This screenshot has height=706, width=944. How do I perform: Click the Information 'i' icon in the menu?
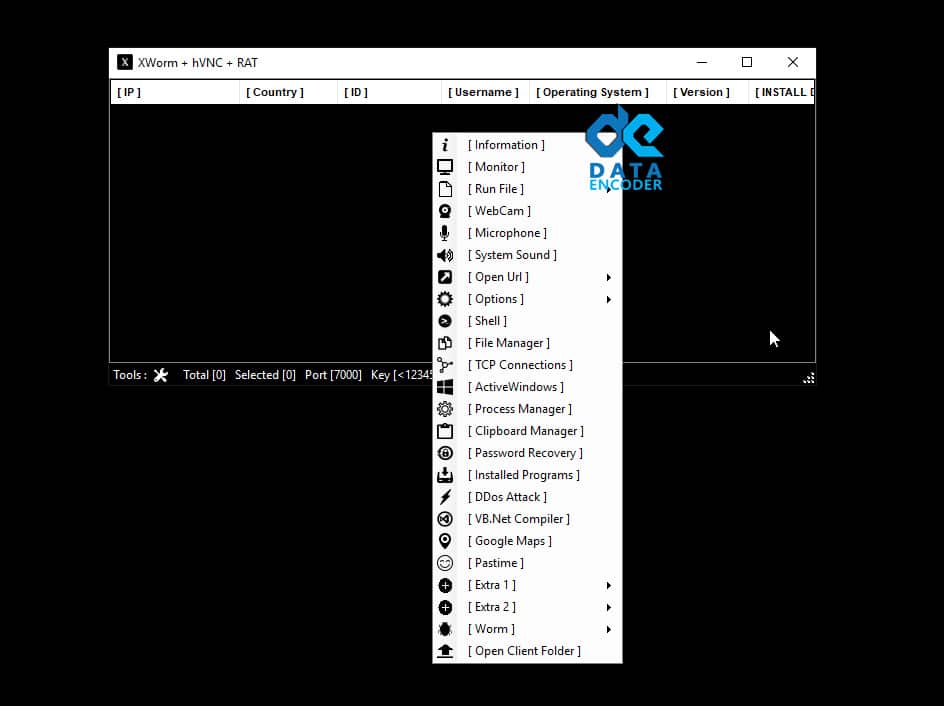coord(445,145)
